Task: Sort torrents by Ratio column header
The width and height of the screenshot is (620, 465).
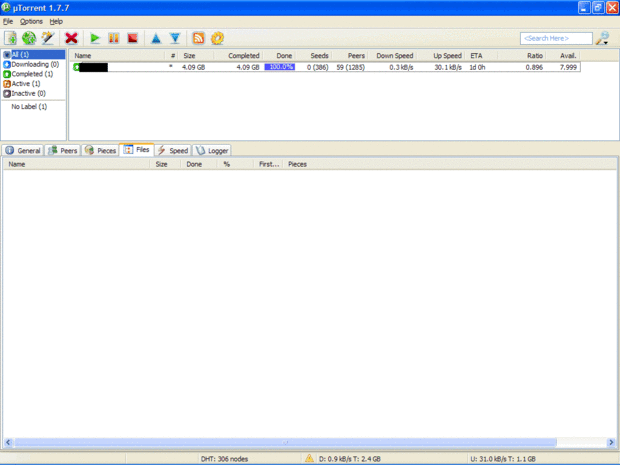Action: (522, 56)
